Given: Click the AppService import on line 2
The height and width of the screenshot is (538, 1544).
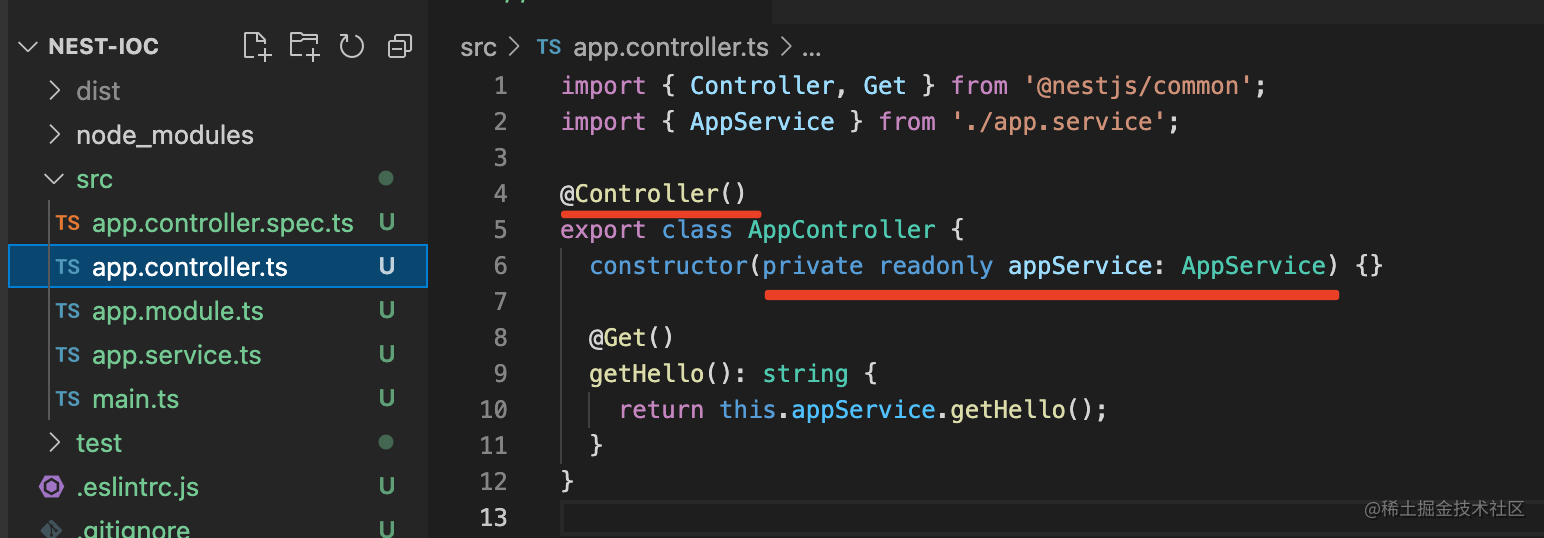Looking at the screenshot, I should pos(761,122).
